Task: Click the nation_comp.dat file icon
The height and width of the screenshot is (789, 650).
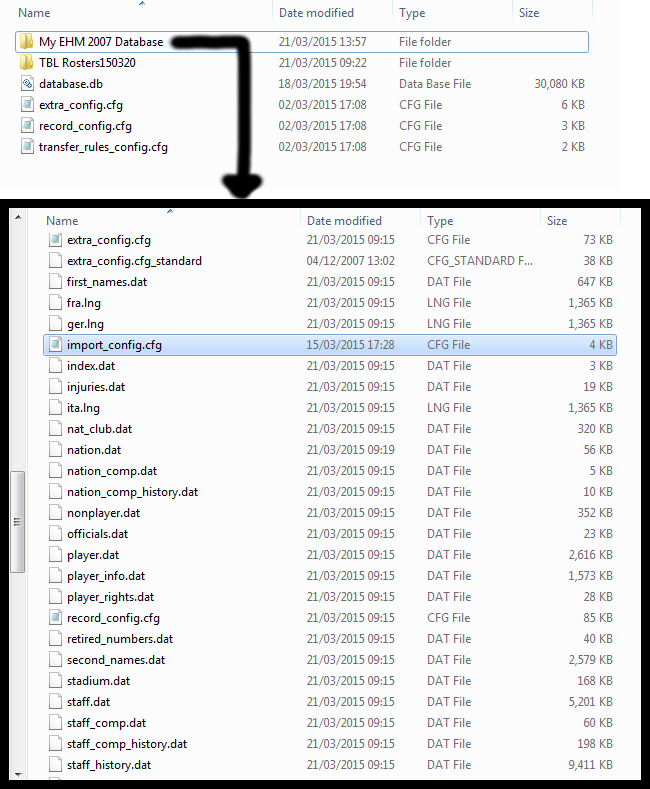Action: click(x=55, y=471)
